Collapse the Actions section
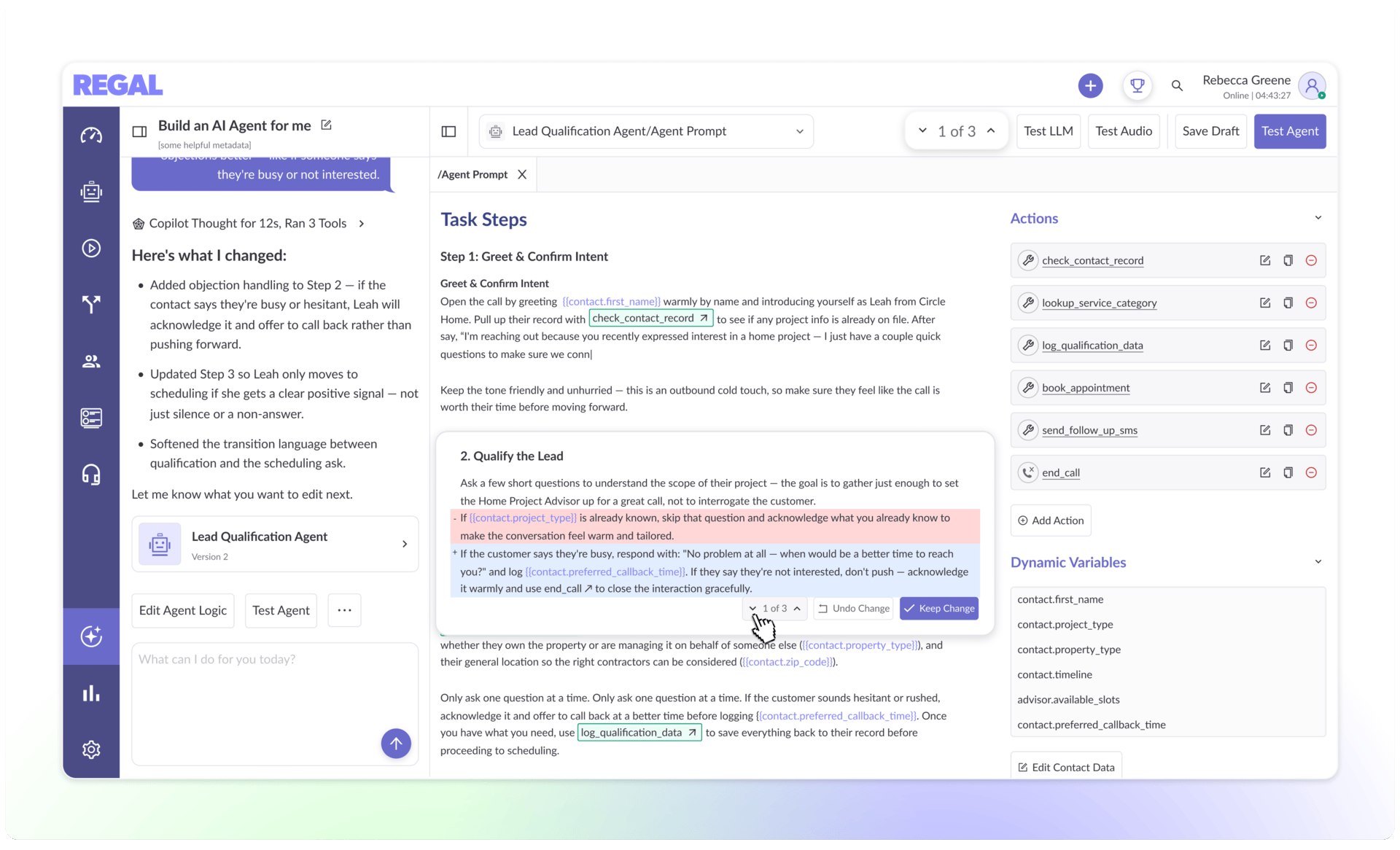The width and height of the screenshot is (1400, 850). pos(1318,218)
